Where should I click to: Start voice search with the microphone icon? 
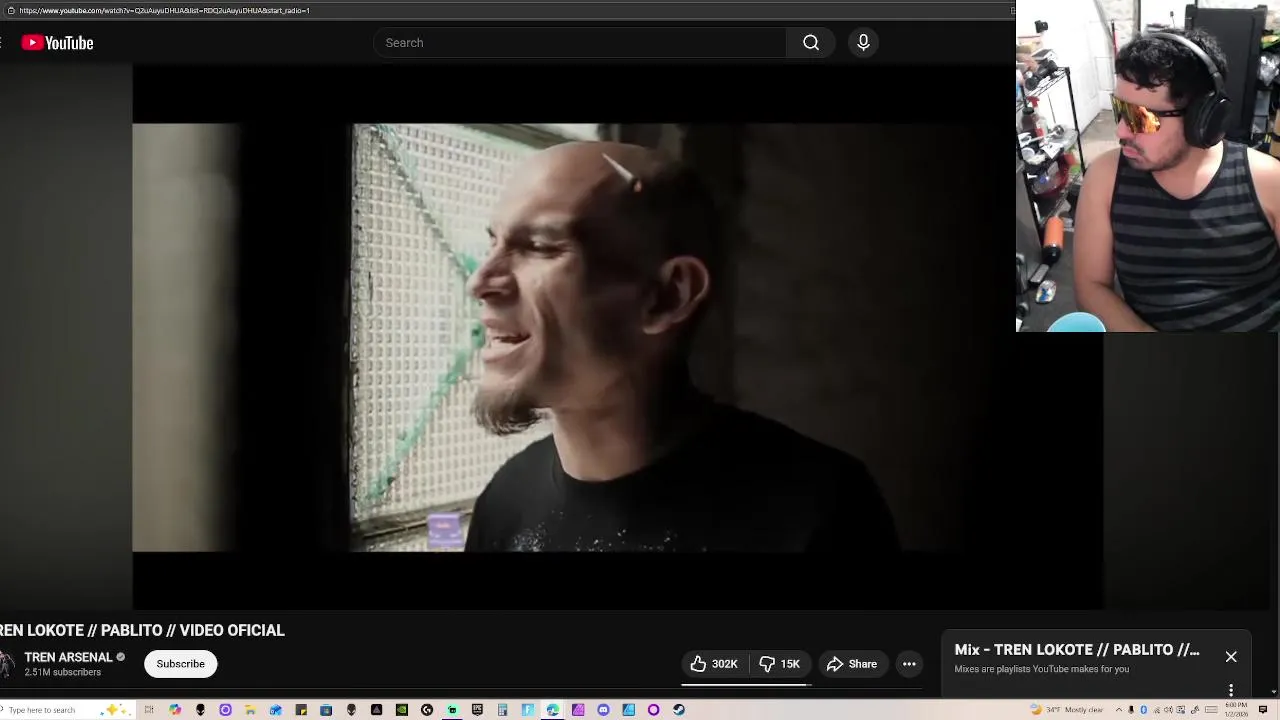click(x=863, y=43)
